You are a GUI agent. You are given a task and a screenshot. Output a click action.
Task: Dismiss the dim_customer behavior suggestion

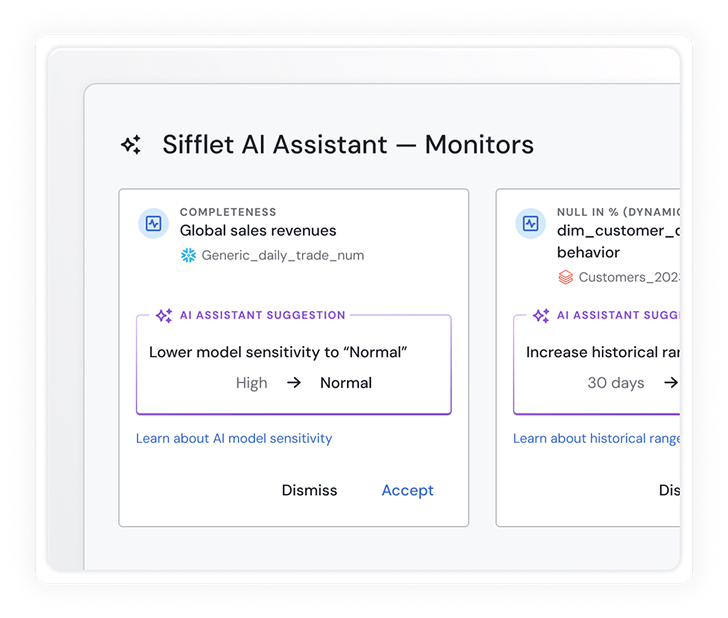pos(669,490)
